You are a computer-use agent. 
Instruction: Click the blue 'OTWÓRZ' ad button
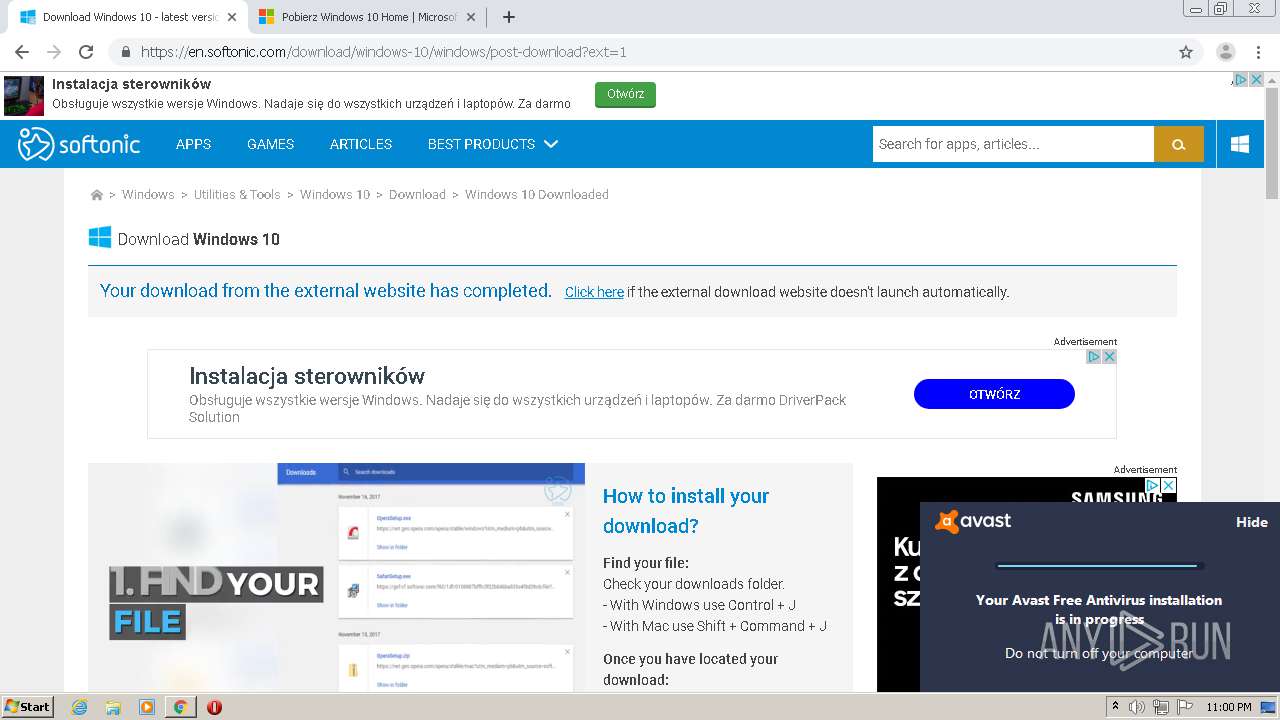click(994, 394)
